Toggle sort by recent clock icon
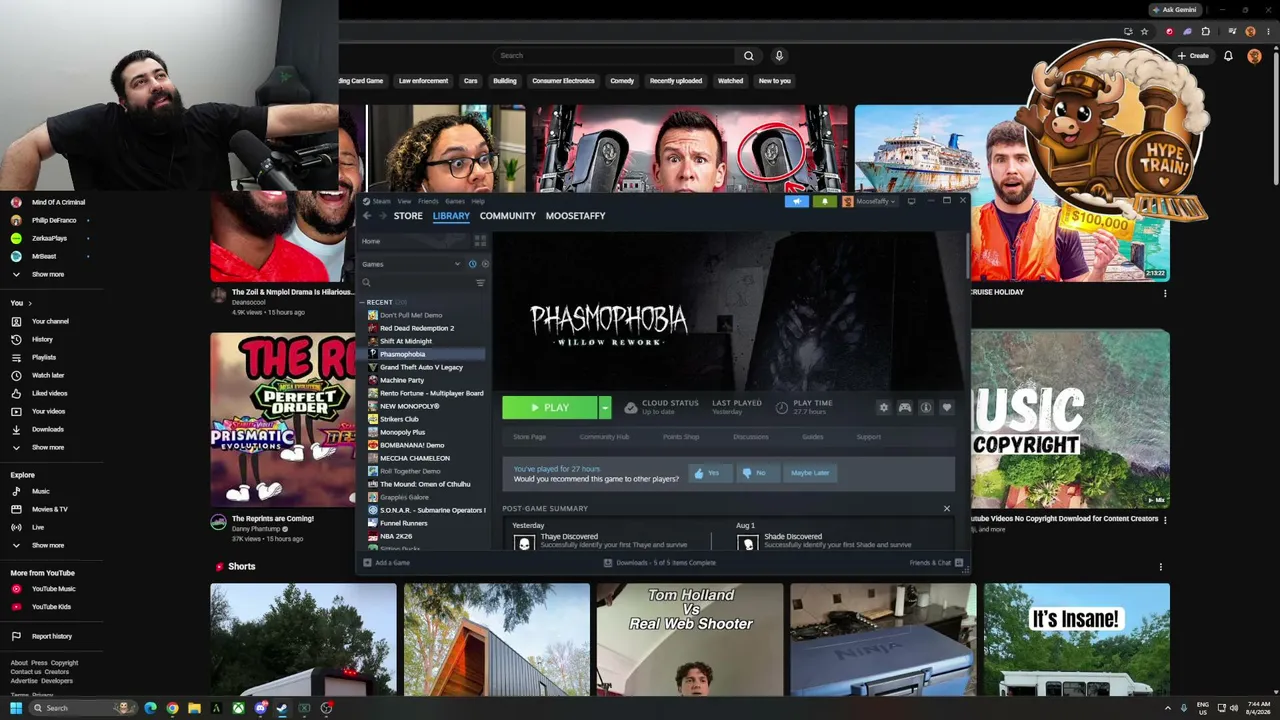The height and width of the screenshot is (720, 1280). pos(473,264)
